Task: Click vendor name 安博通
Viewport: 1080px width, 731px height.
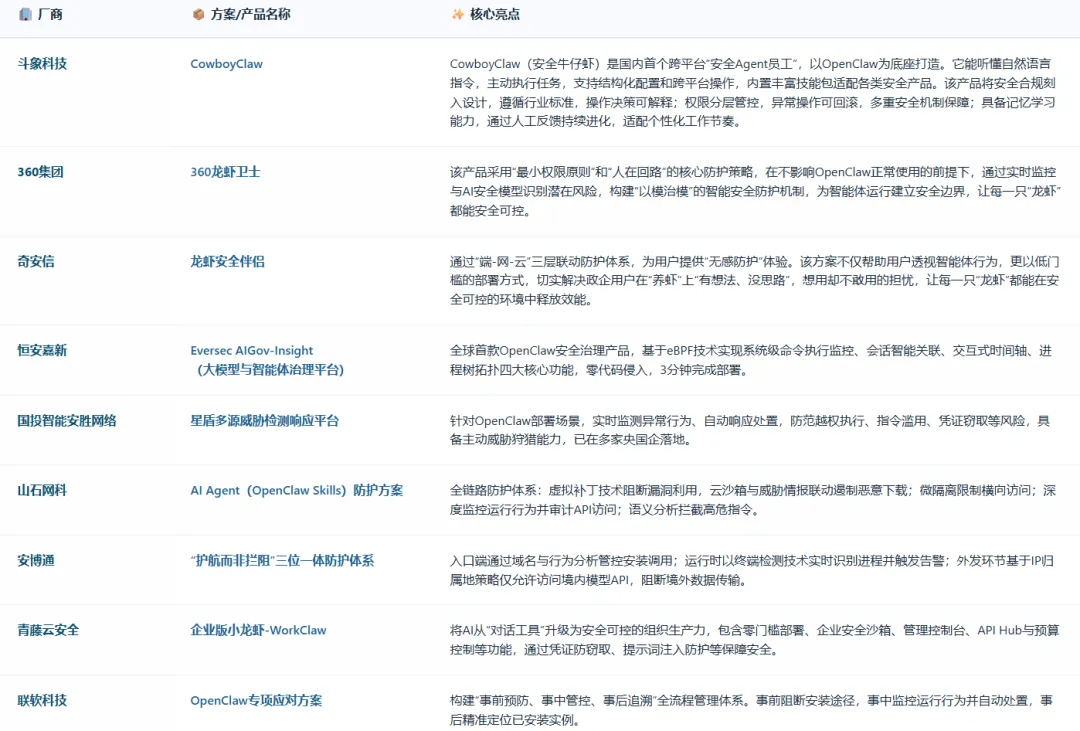Action: tap(36, 560)
